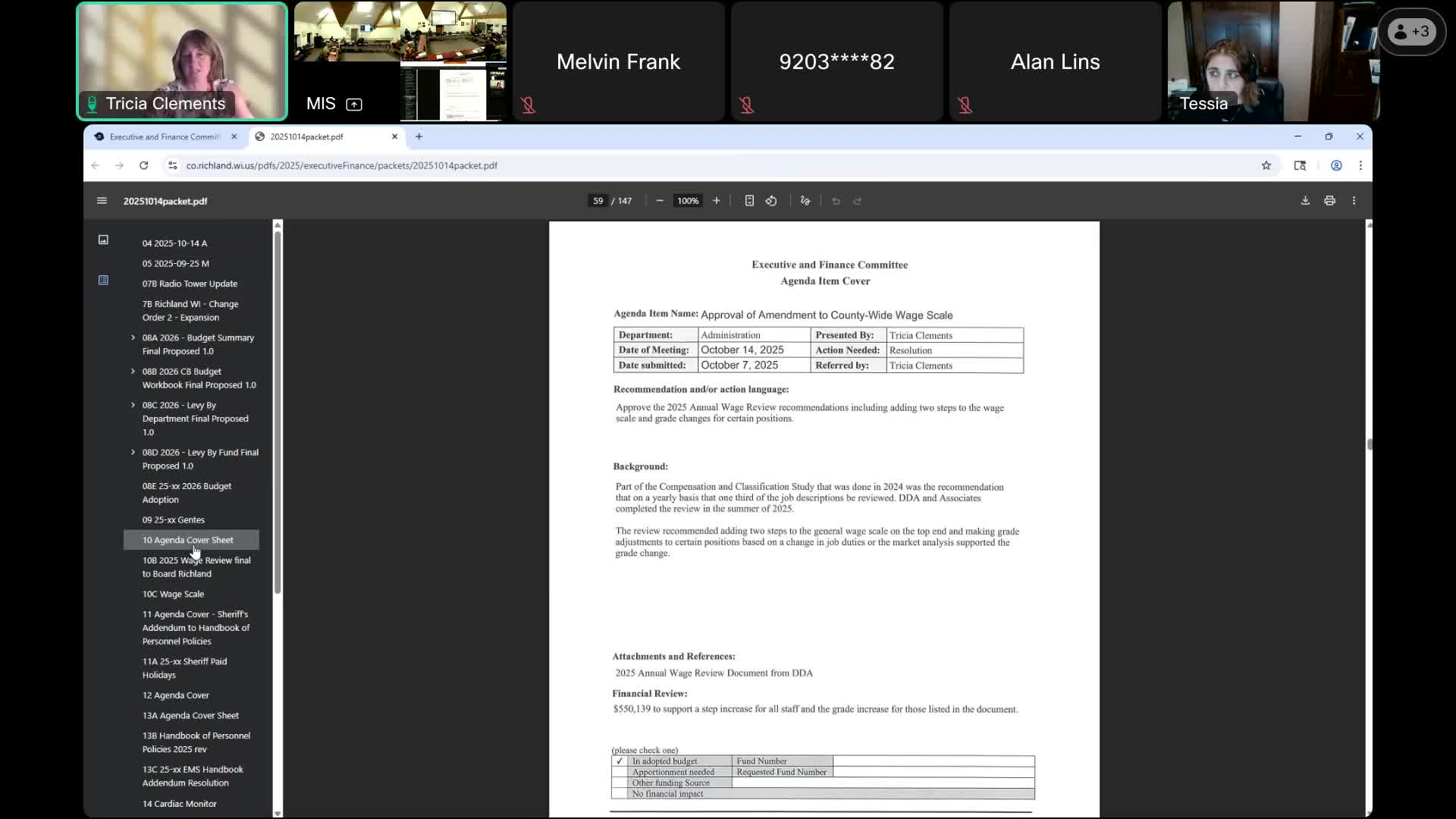Viewport: 1456px width, 819px height.
Task: Click the page number input field
Action: pyautogui.click(x=598, y=201)
